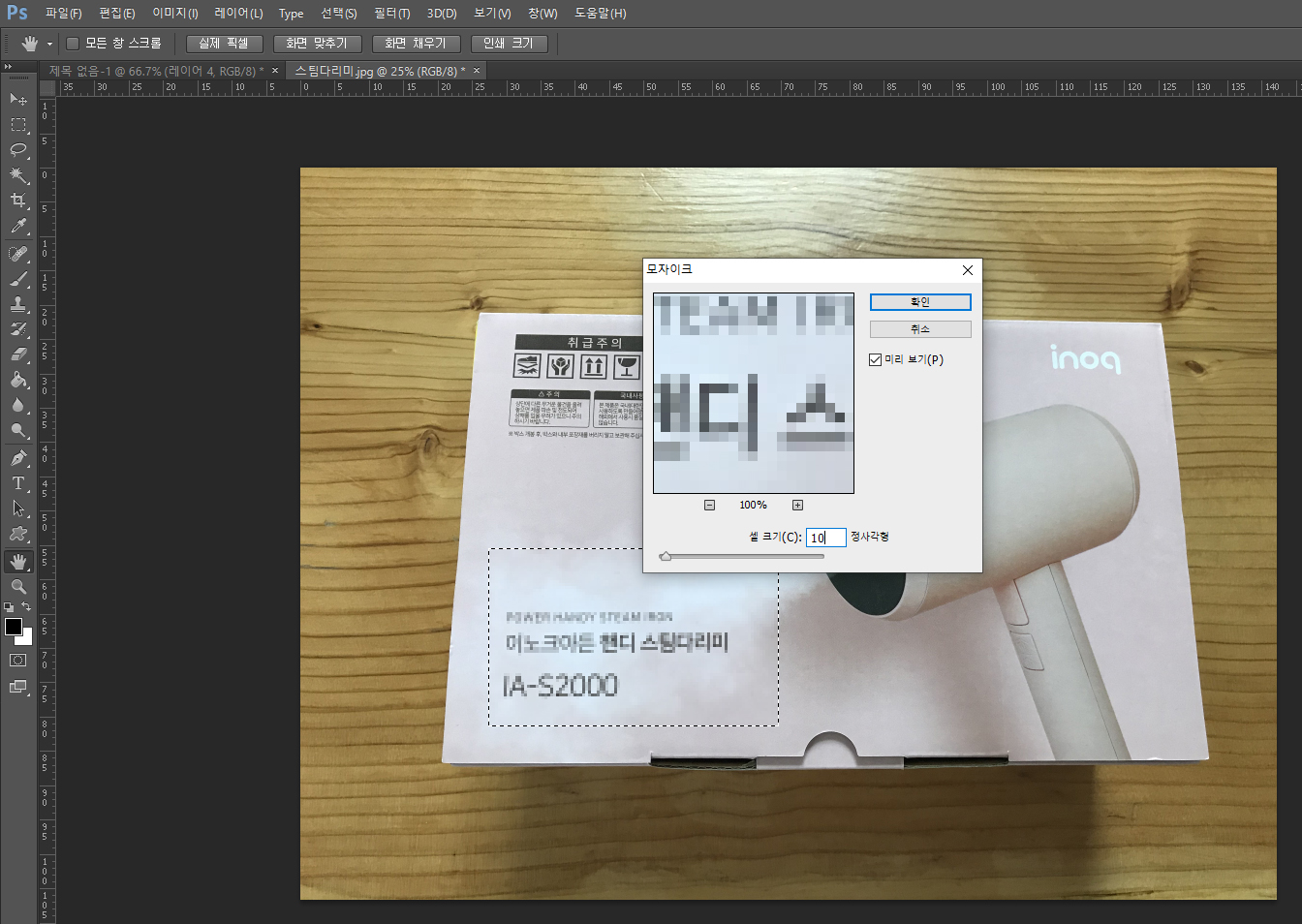Image resolution: width=1302 pixels, height=924 pixels.
Task: Click the 셀 크기 input field
Action: 826,538
